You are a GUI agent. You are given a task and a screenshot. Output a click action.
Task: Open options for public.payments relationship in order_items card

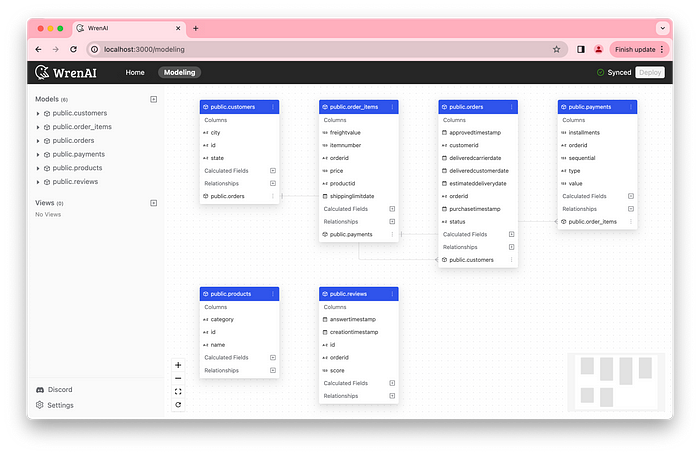click(392, 234)
